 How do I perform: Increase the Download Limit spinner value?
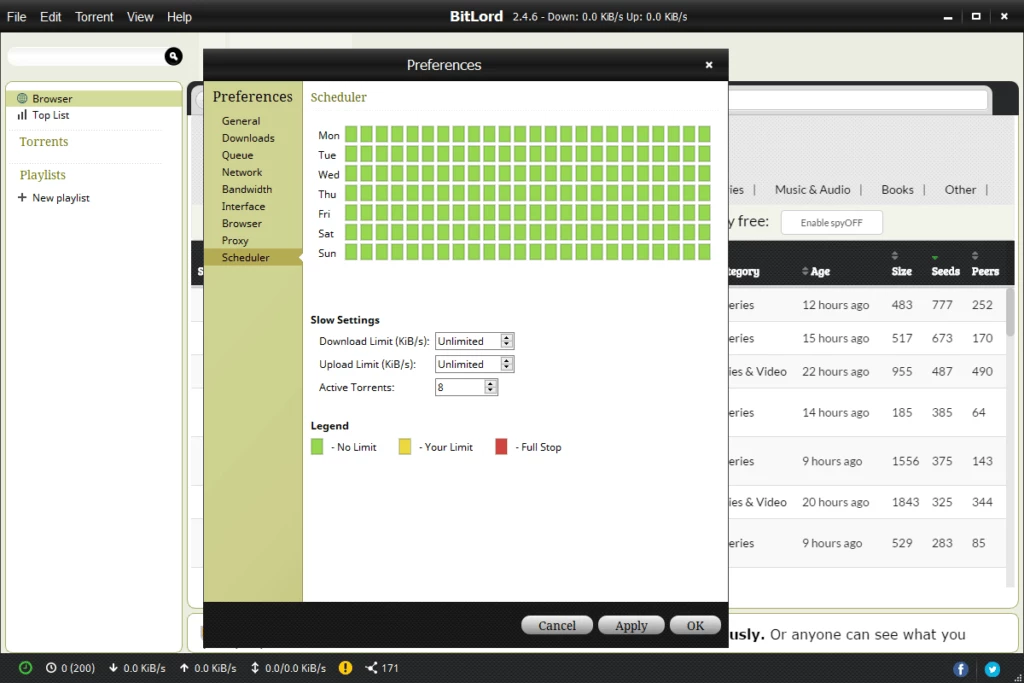click(507, 338)
